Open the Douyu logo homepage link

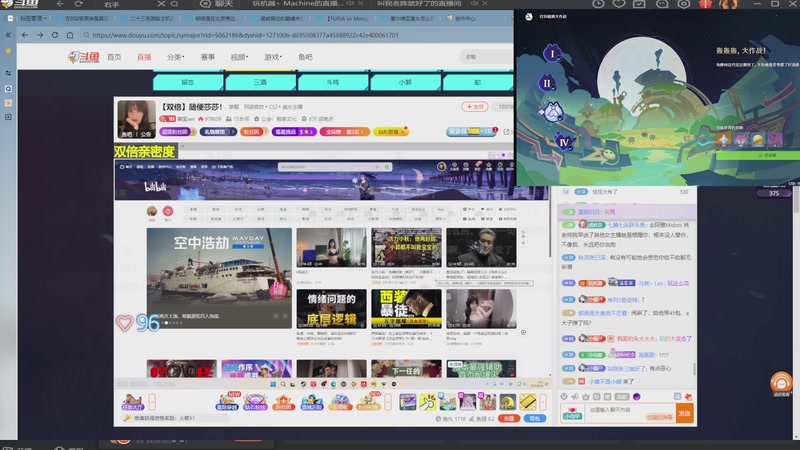(83, 57)
